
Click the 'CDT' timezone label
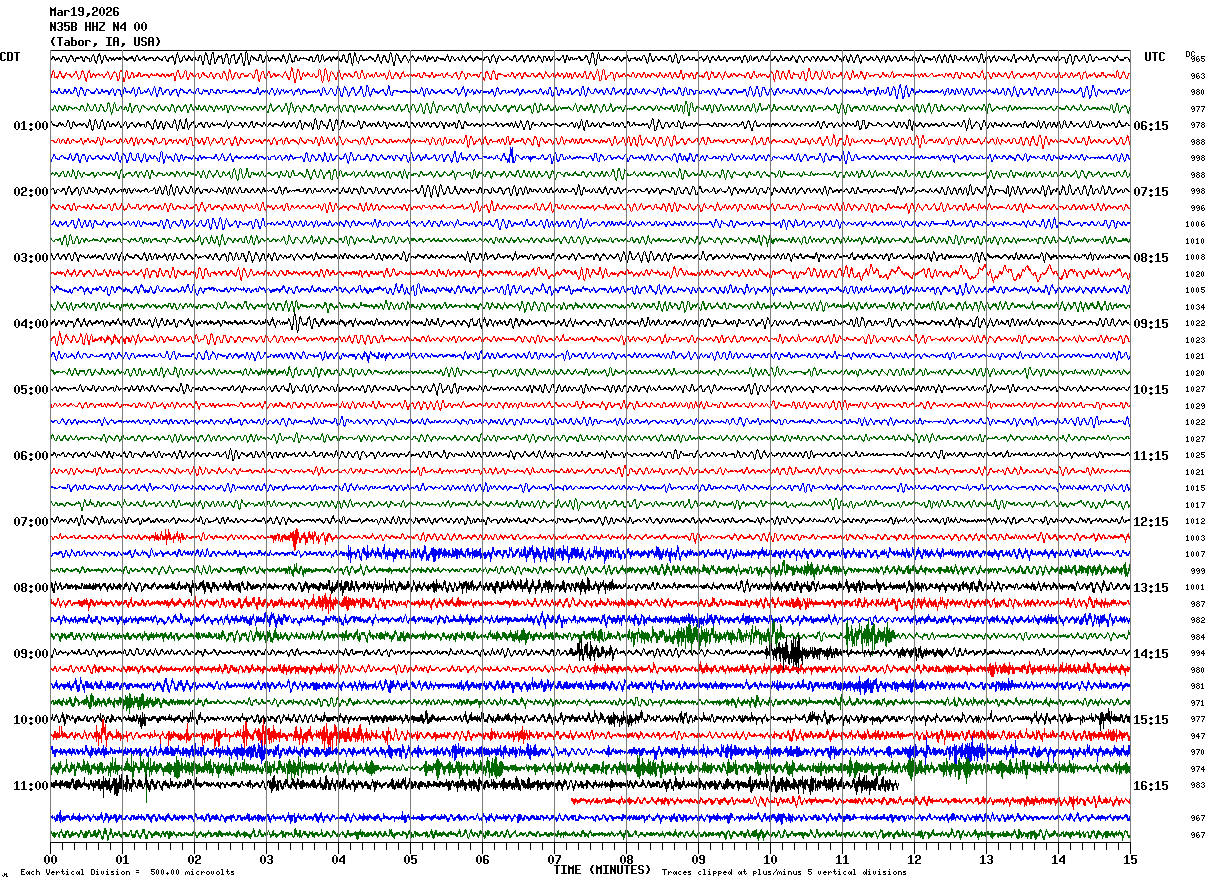10,57
